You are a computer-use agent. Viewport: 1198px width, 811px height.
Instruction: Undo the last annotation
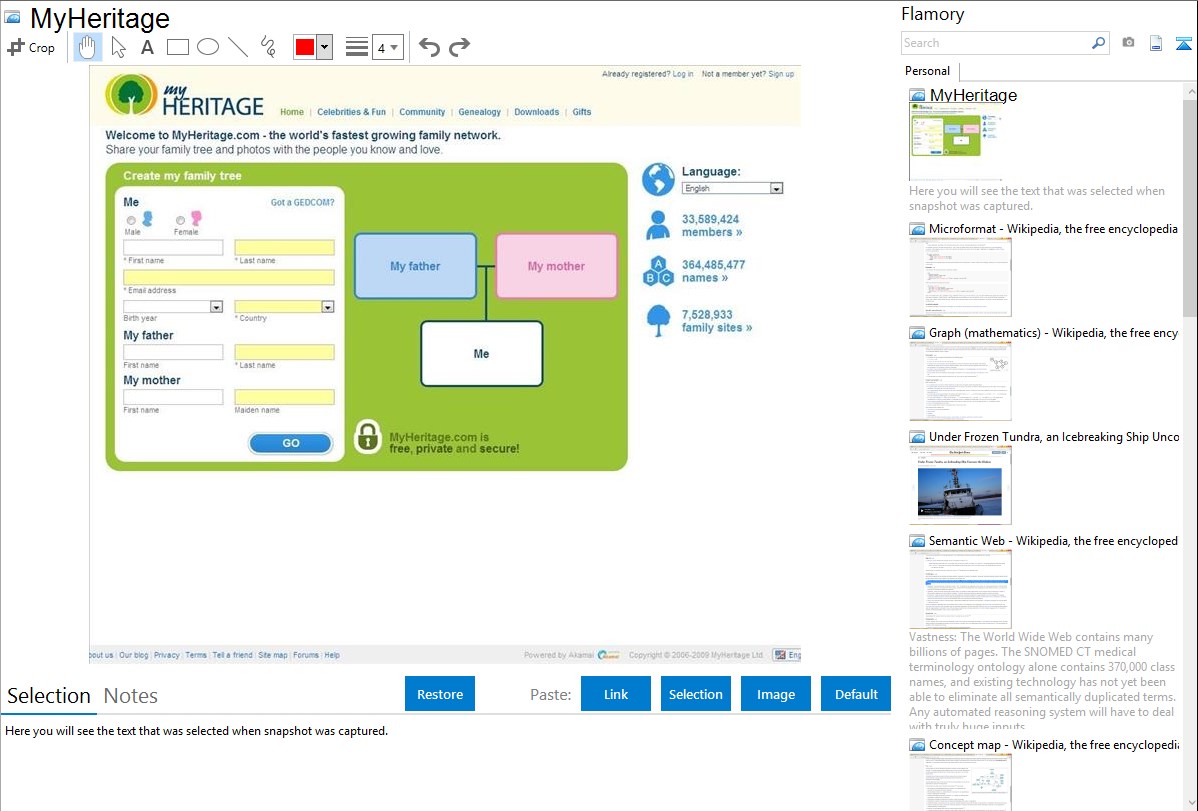[x=429, y=47]
